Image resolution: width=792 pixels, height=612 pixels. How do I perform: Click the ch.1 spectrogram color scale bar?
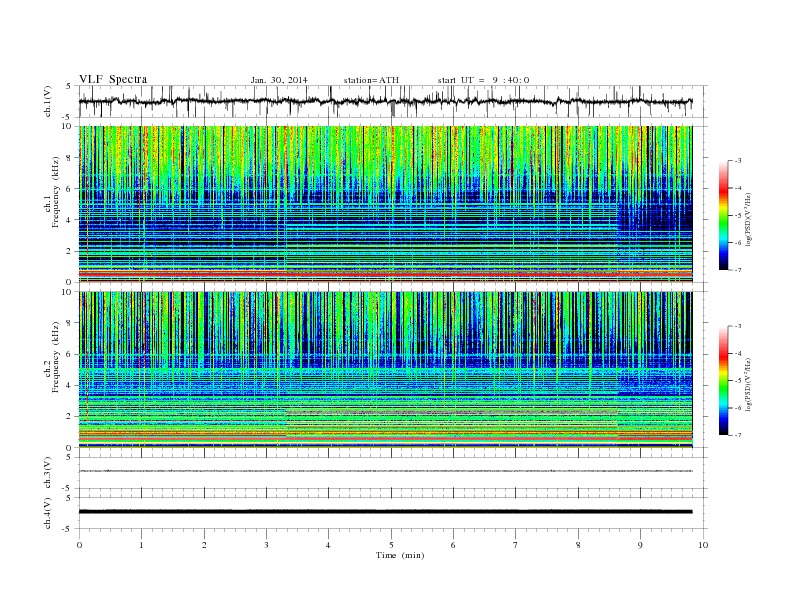pos(723,215)
